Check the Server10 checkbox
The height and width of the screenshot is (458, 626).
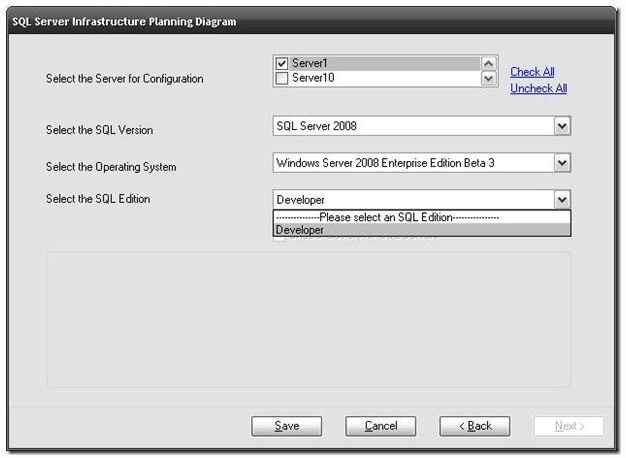pos(281,78)
